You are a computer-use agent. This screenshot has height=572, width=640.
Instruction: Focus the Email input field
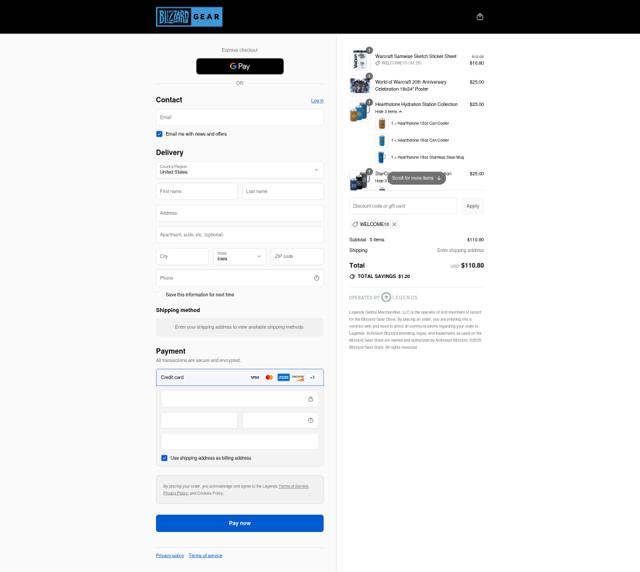(x=240, y=117)
